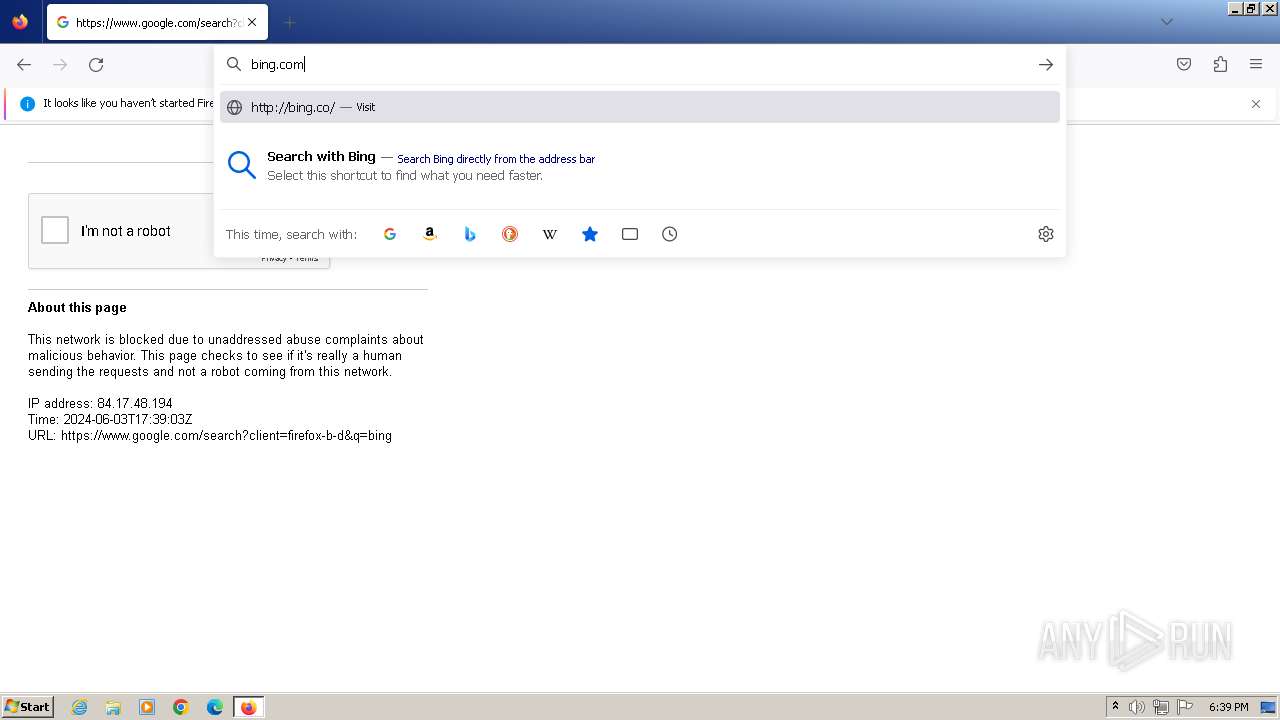Select Firefox taskbar button
1280x720 pixels.
click(248, 707)
